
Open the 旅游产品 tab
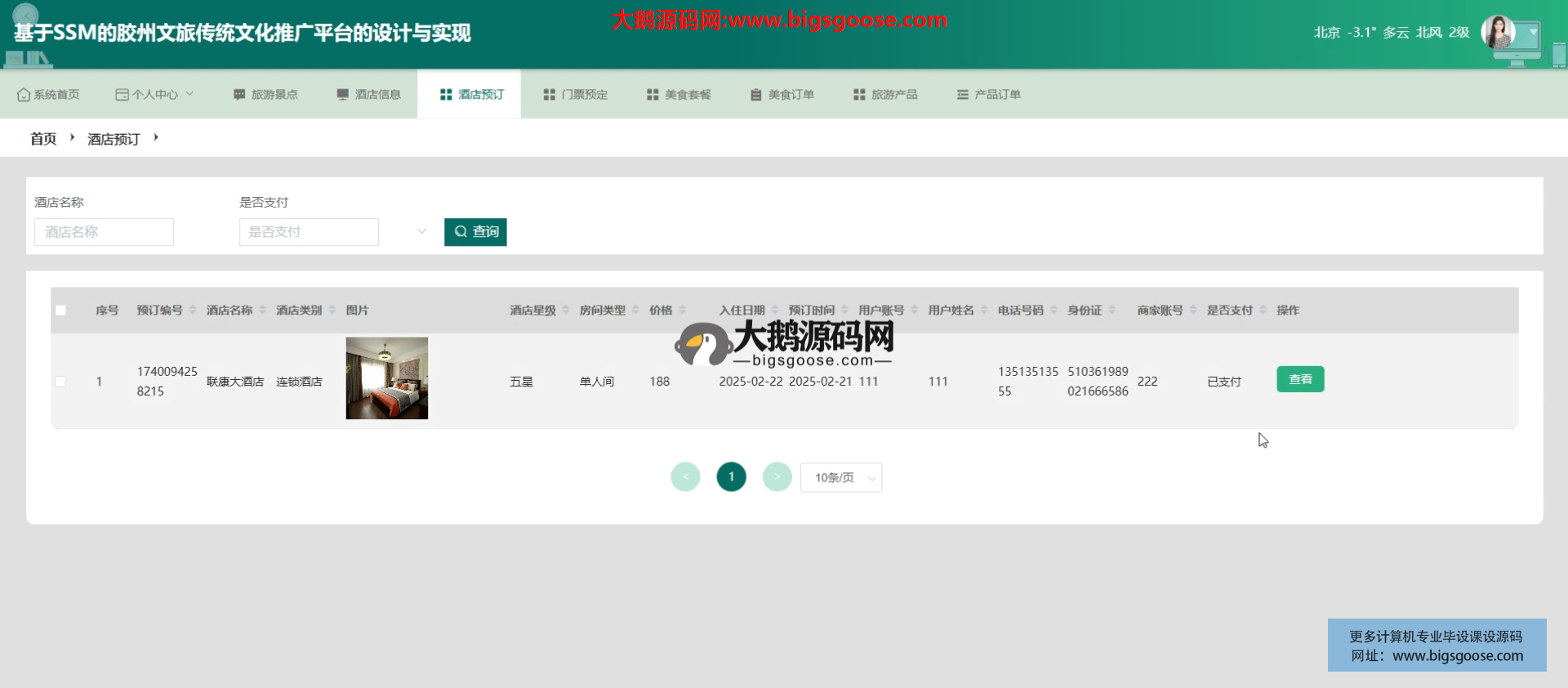click(x=885, y=95)
